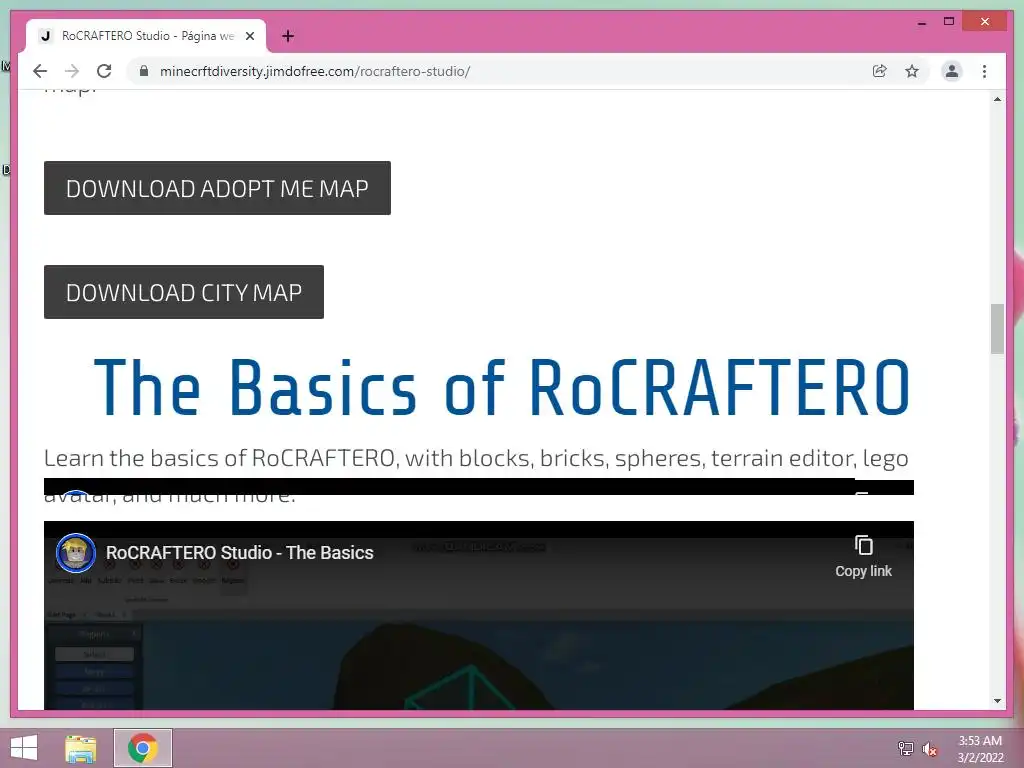Share this page via toolbar icon
1024x768 pixels.
pyautogui.click(x=880, y=71)
